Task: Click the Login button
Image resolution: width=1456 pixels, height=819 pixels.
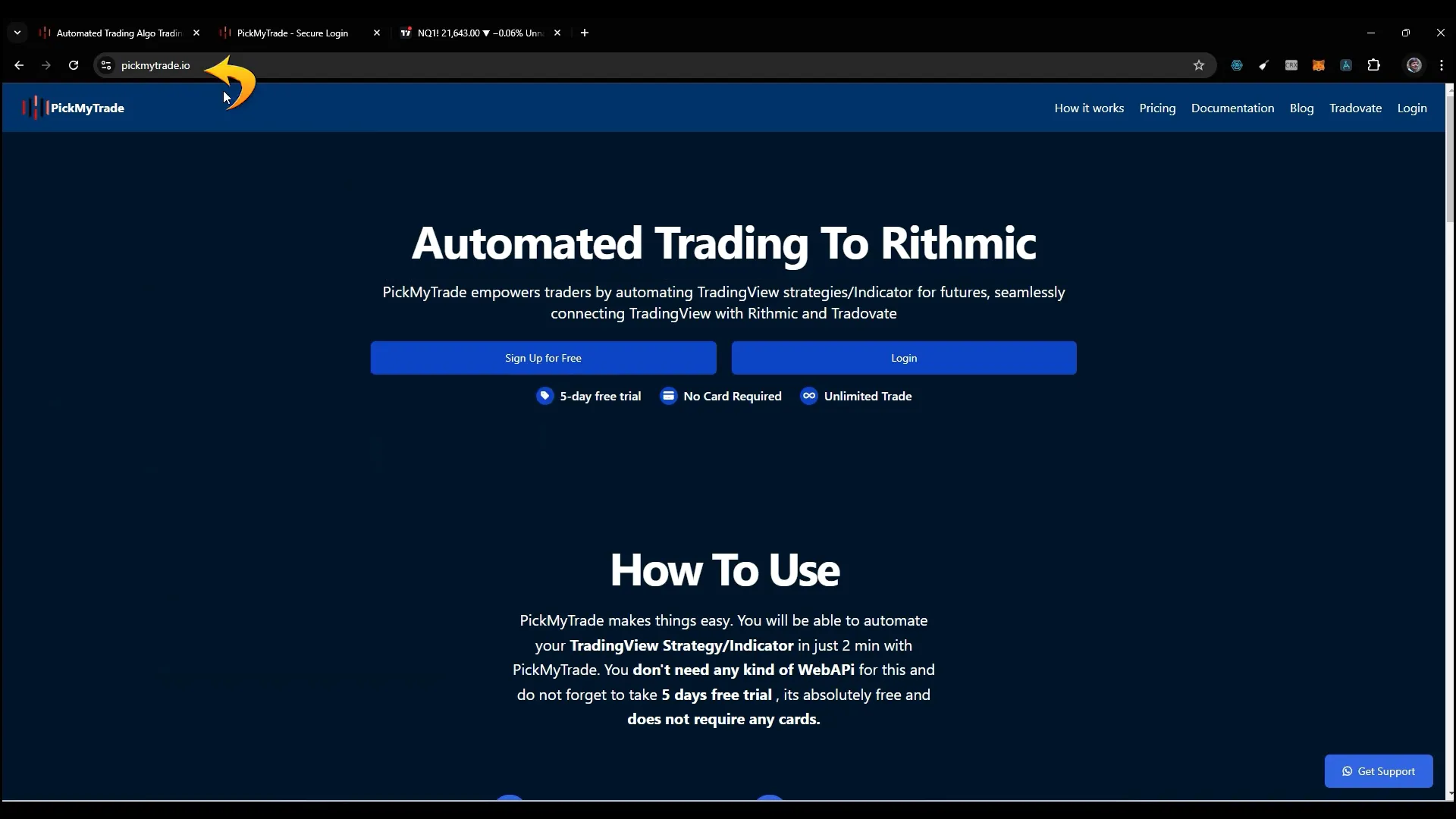Action: (x=904, y=358)
